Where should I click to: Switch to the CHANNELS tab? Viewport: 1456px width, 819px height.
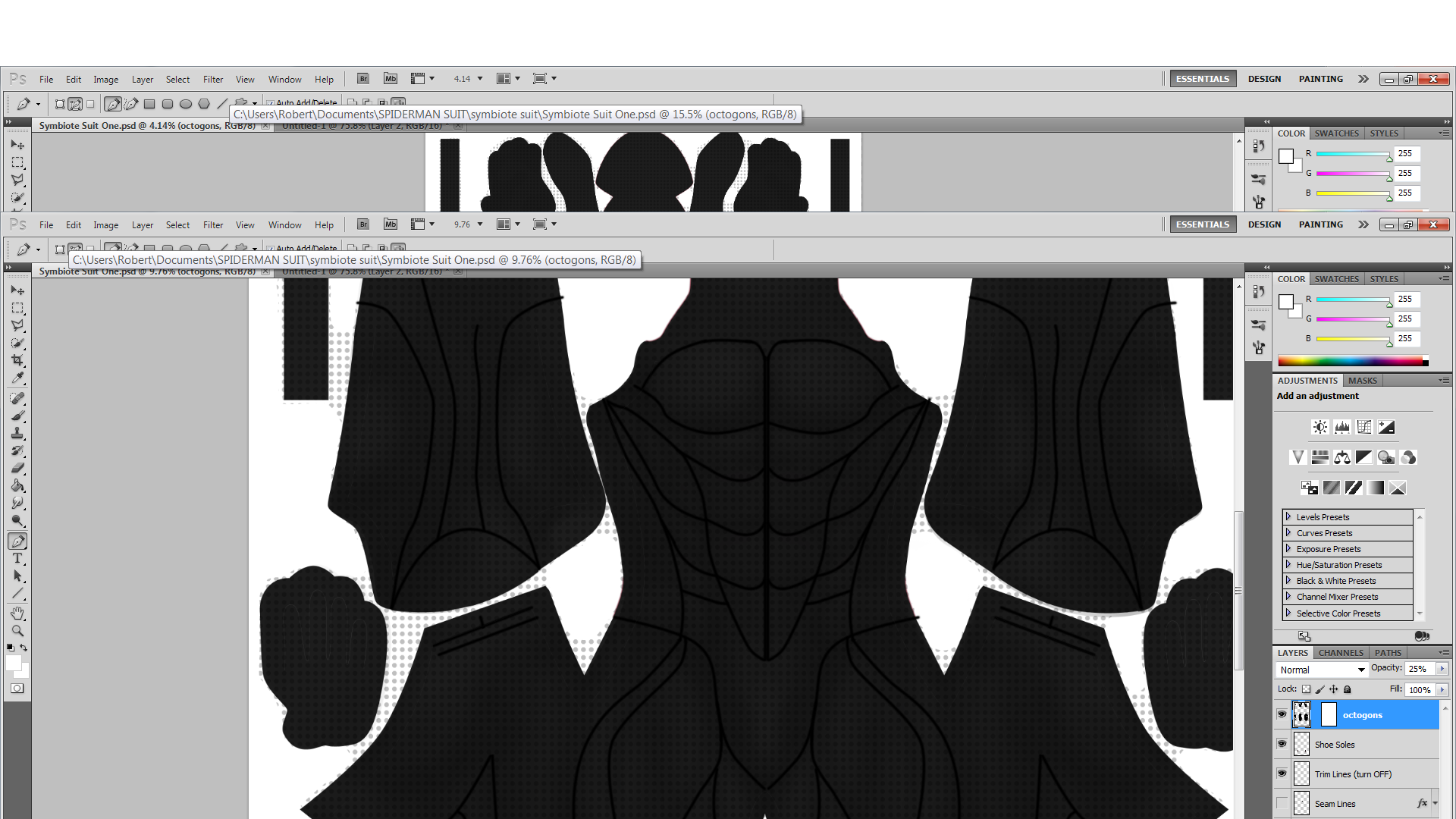tap(1340, 653)
